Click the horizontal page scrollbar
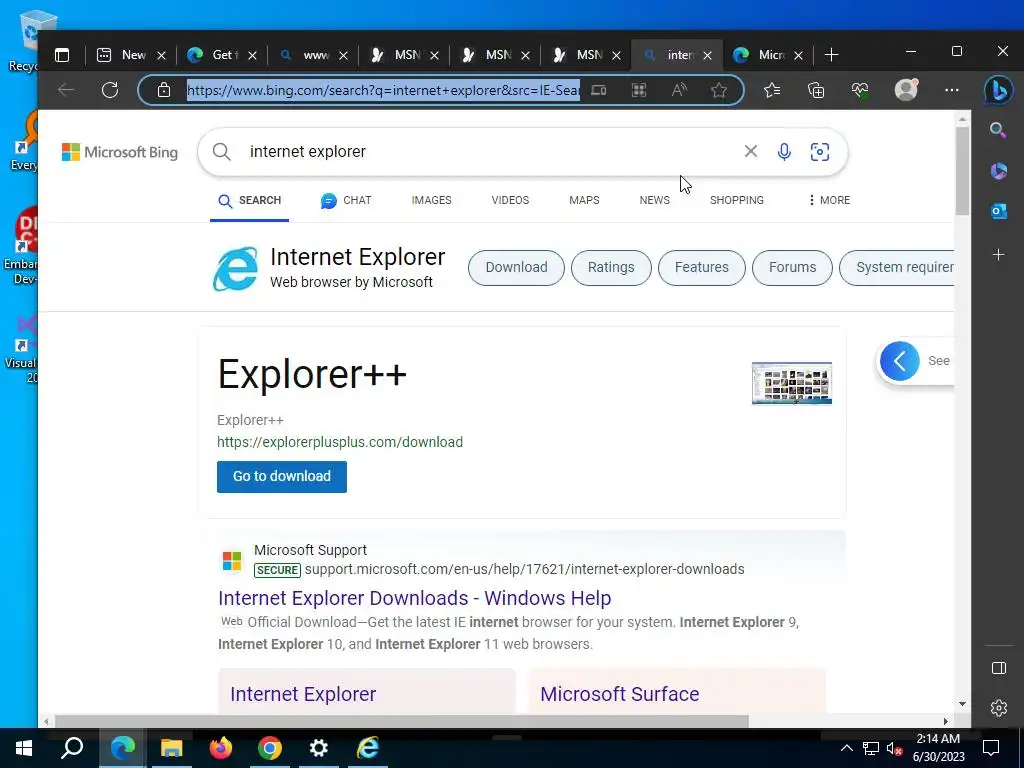Image resolution: width=1024 pixels, height=768 pixels. 402,721
